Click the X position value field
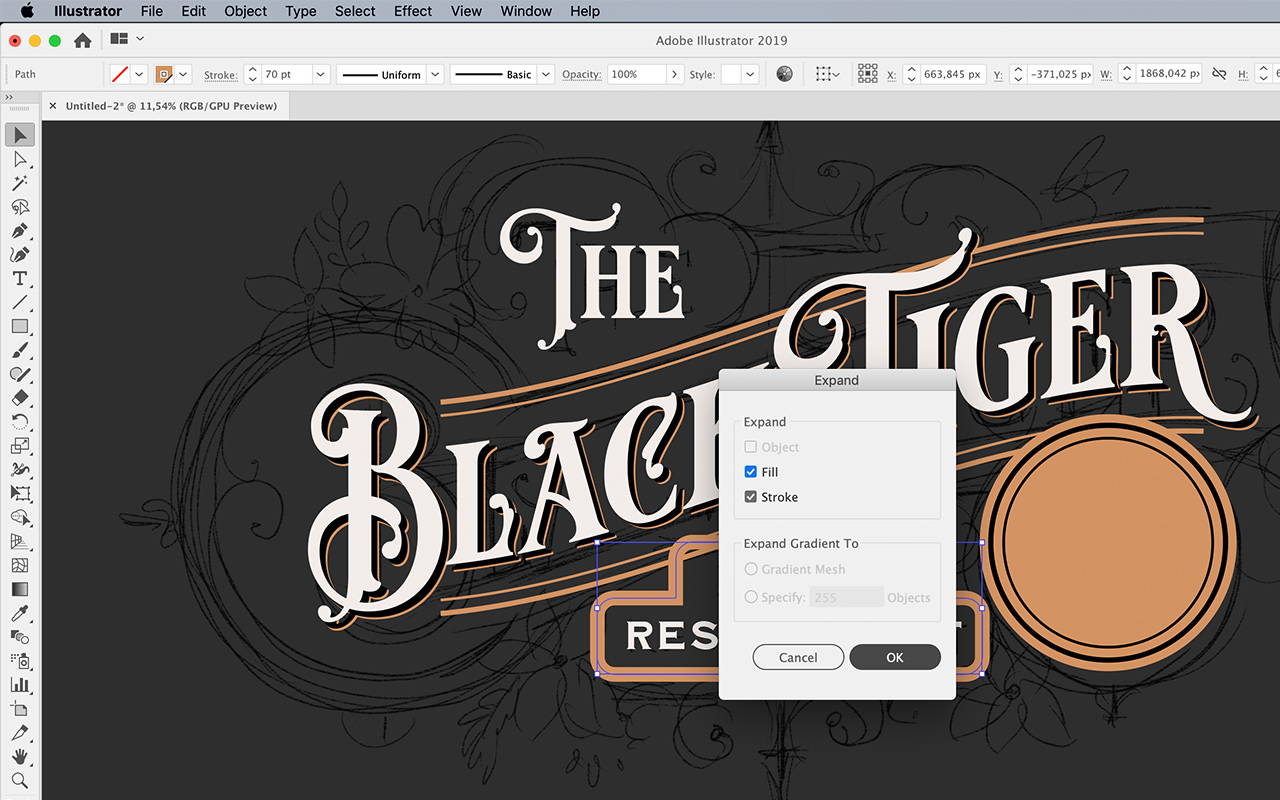Image resolution: width=1280 pixels, height=800 pixels. coord(952,74)
